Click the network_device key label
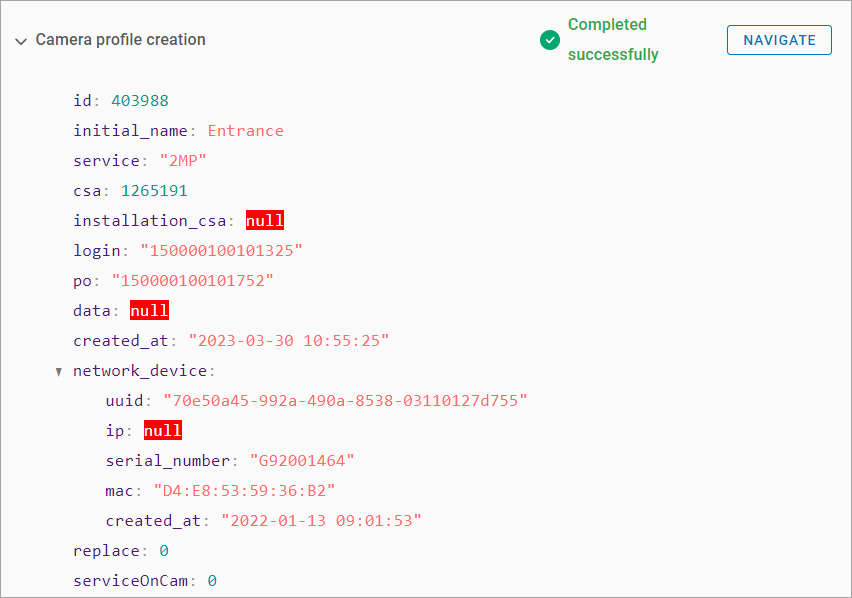Screen dimensions: 852x598 pos(142,371)
